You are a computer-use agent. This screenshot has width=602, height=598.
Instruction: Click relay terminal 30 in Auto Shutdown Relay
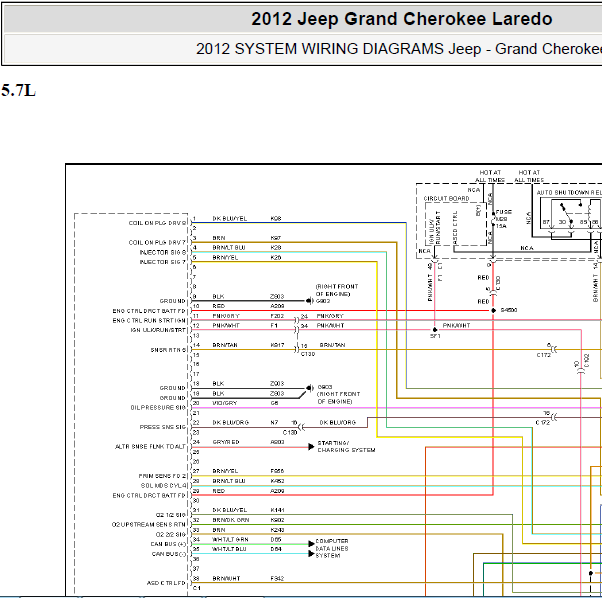562,222
